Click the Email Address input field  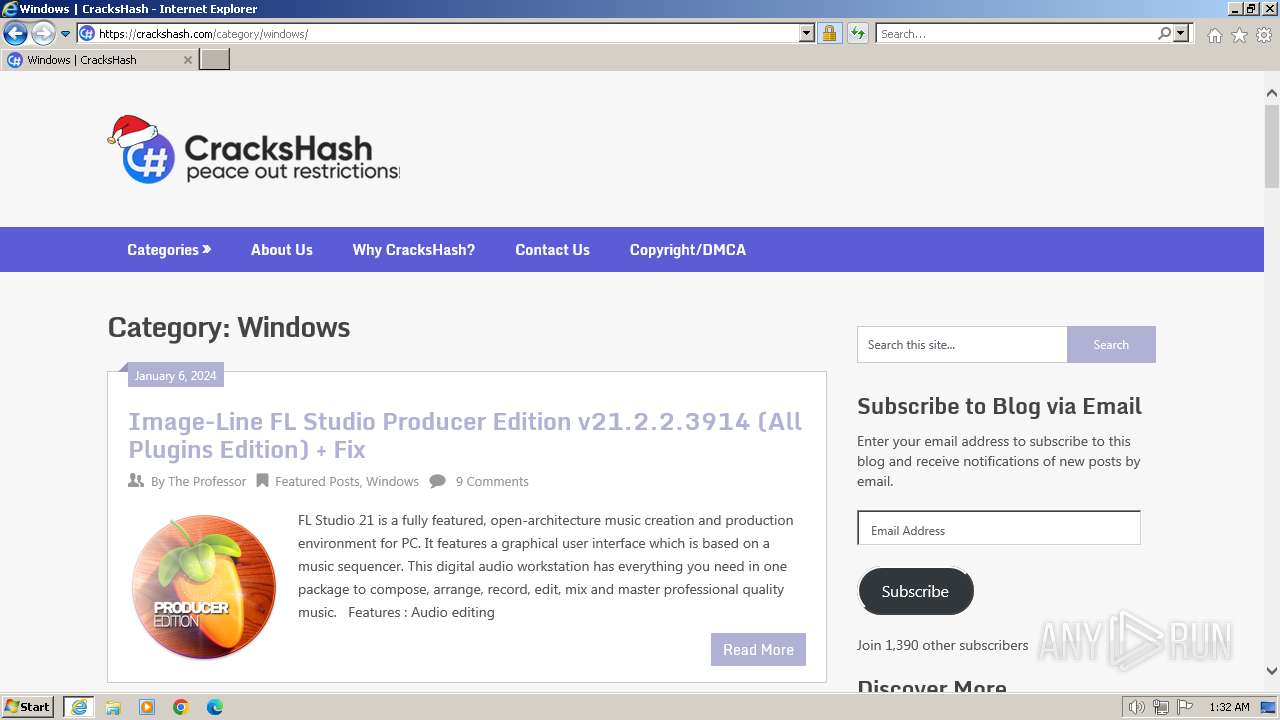(x=999, y=528)
